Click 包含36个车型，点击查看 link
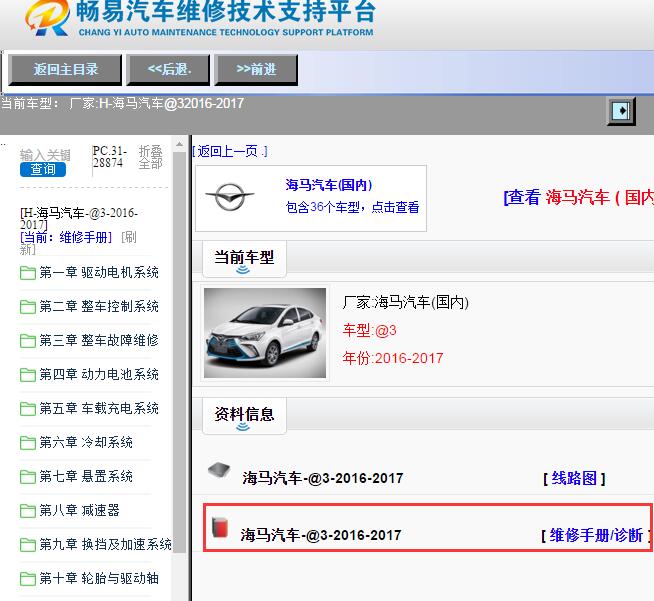The width and height of the screenshot is (654, 601). click(x=352, y=207)
